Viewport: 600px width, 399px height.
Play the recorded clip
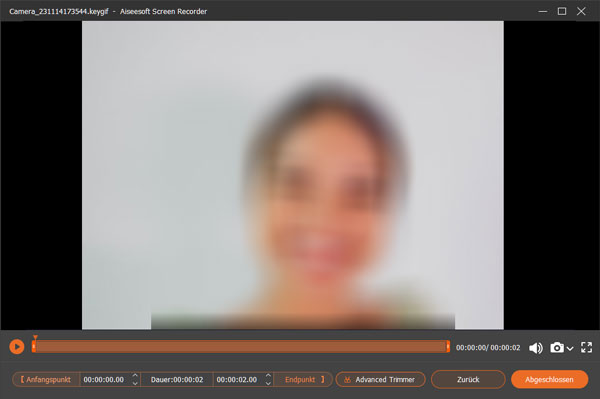click(16, 347)
